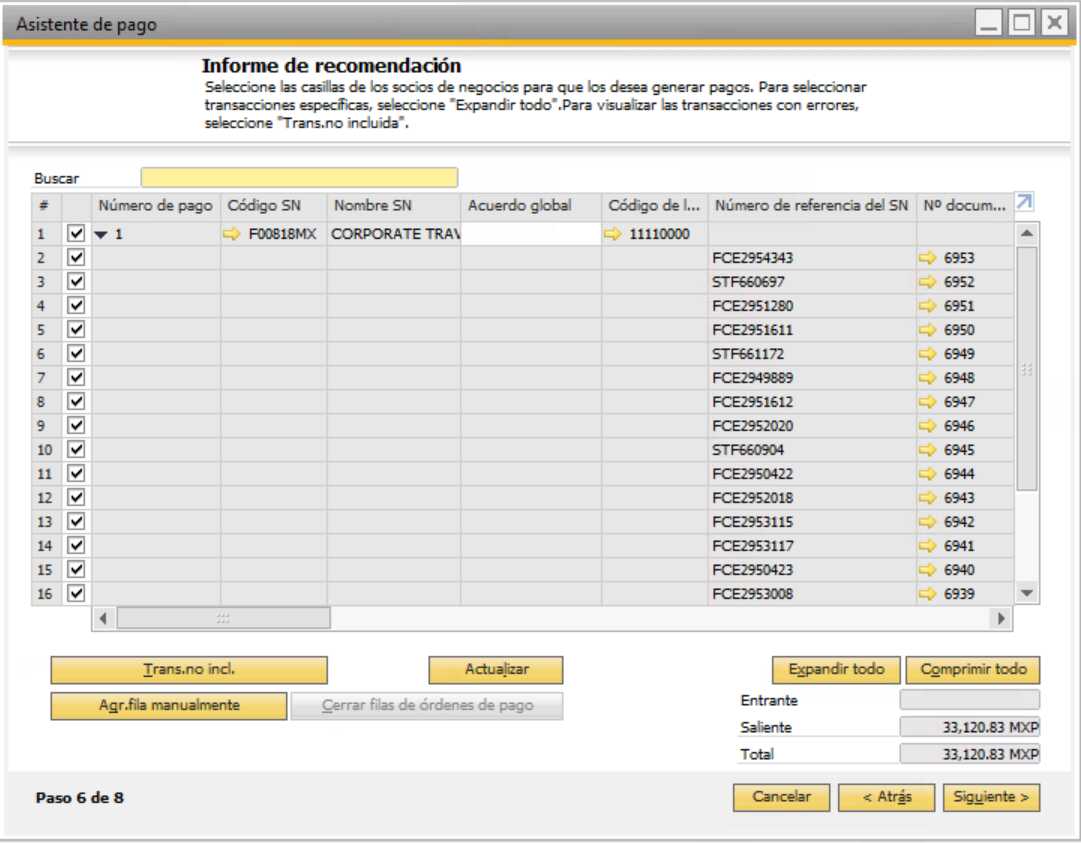This screenshot has height=843, width=1081.
Task: Follow the link arrow for document 6945
Action: click(x=927, y=449)
